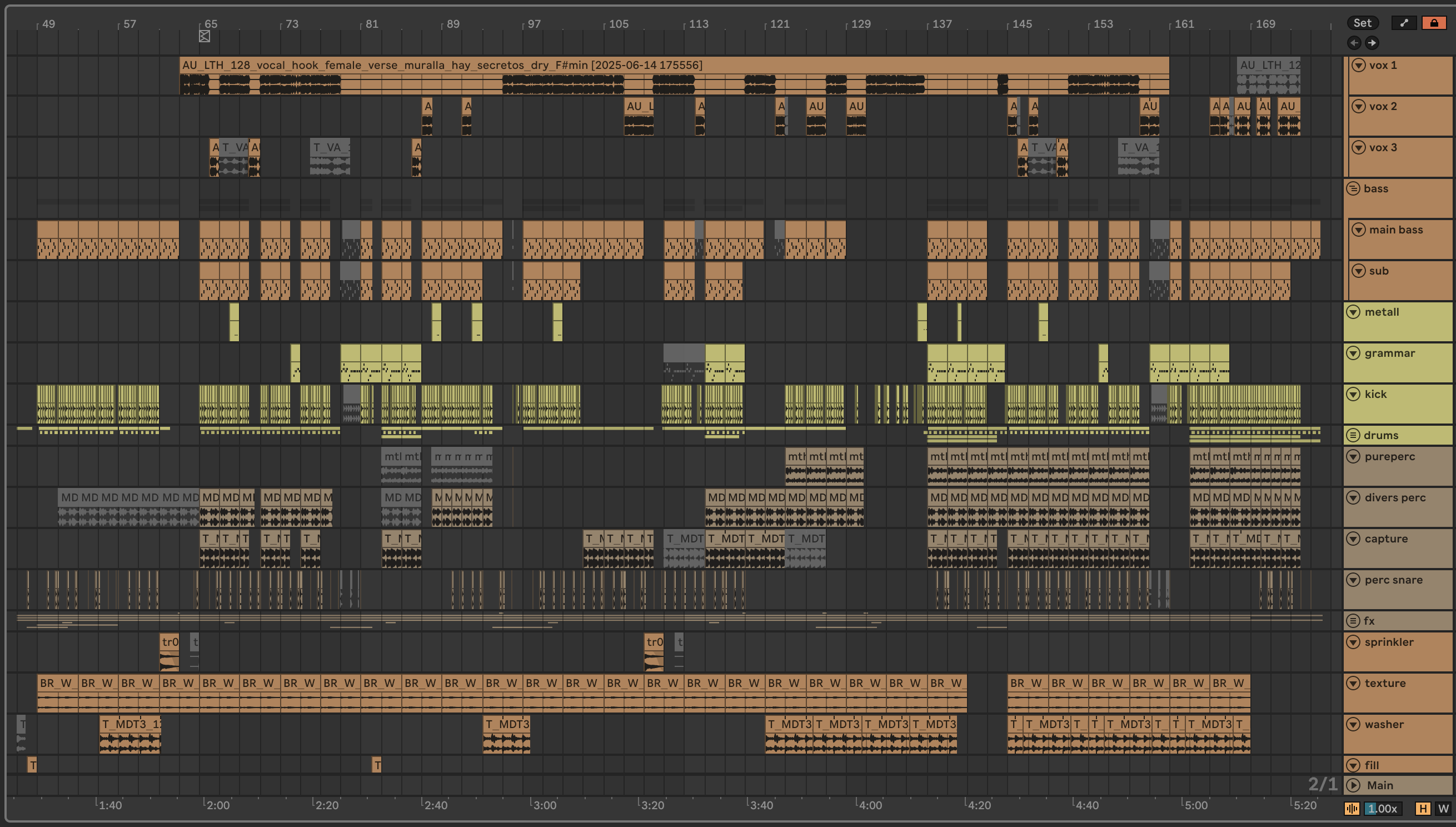This screenshot has height=827, width=1456.
Task: Click bar 137 in the beat ruler
Action: [x=941, y=24]
